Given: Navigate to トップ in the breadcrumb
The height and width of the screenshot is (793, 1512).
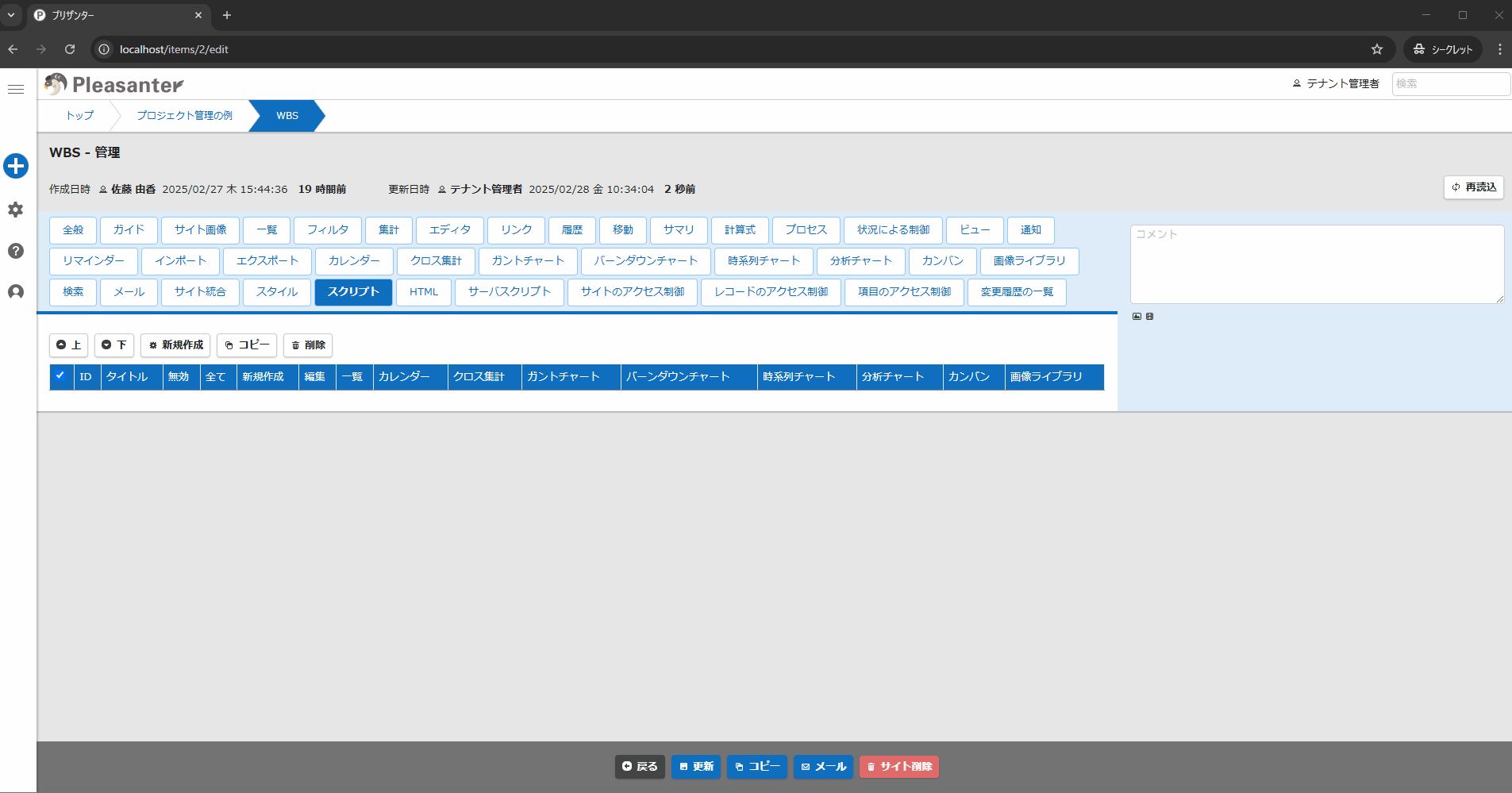Looking at the screenshot, I should pos(78,115).
